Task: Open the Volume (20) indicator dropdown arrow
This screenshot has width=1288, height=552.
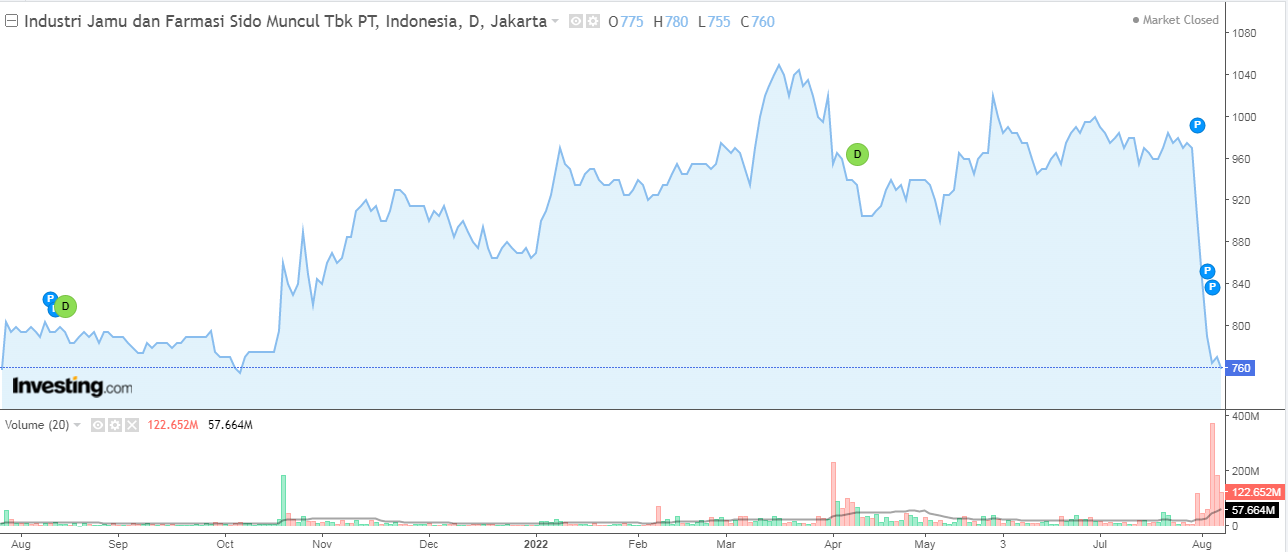Action: click(x=78, y=425)
